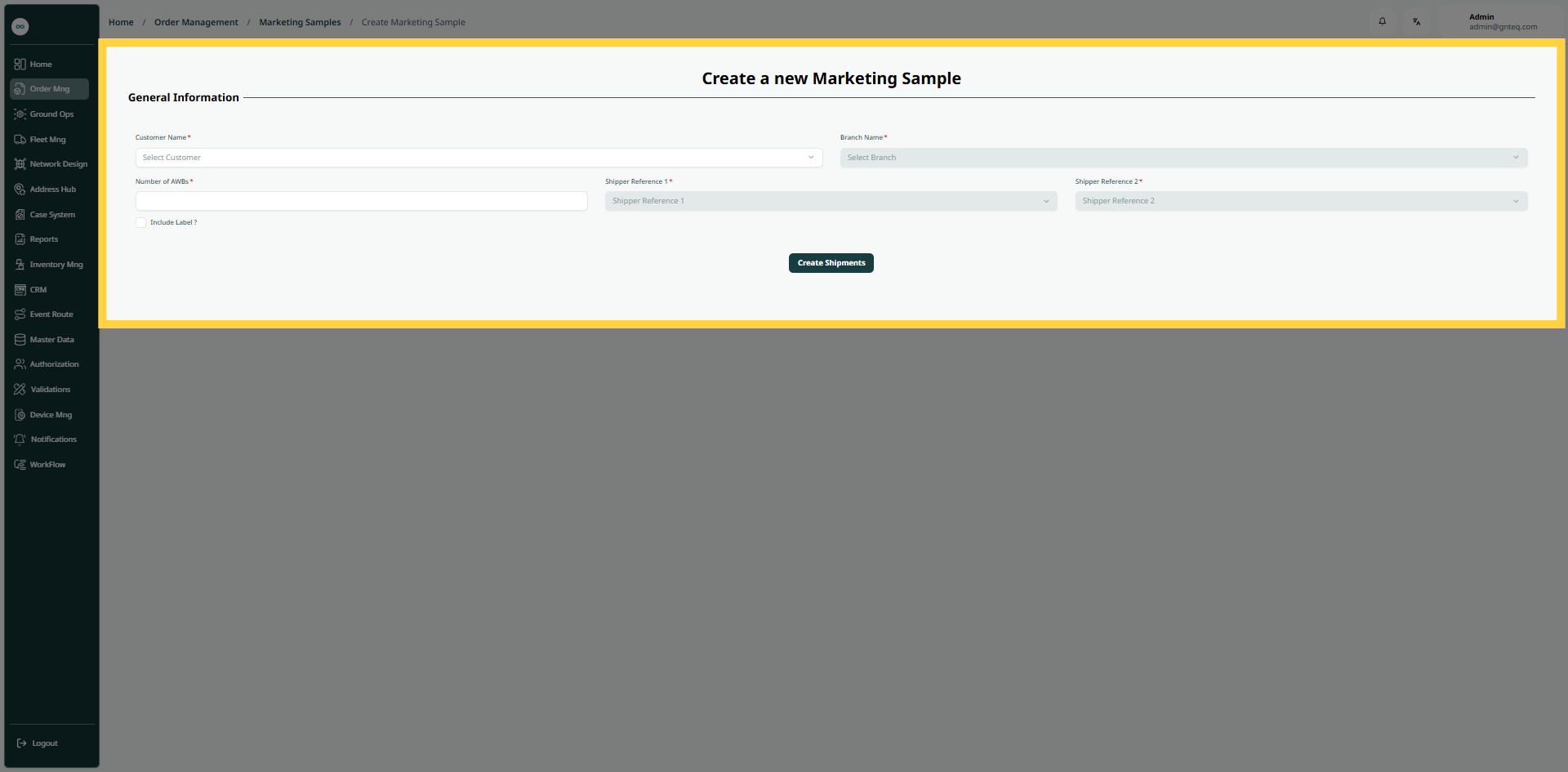The width and height of the screenshot is (1568, 772).
Task: Click the WorkFlow sidebar icon
Action: point(20,465)
